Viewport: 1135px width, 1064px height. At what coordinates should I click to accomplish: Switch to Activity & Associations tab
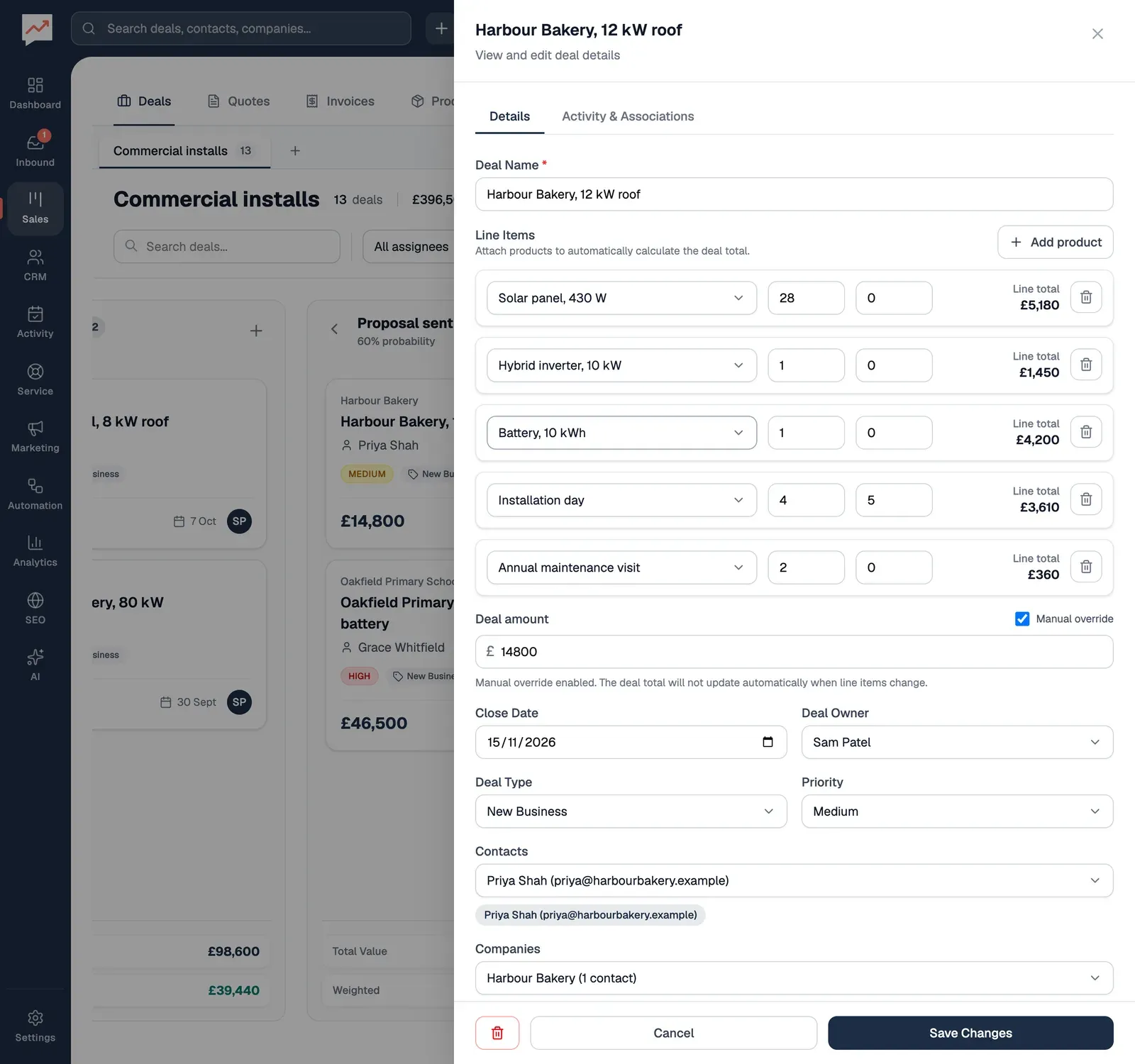tap(628, 116)
